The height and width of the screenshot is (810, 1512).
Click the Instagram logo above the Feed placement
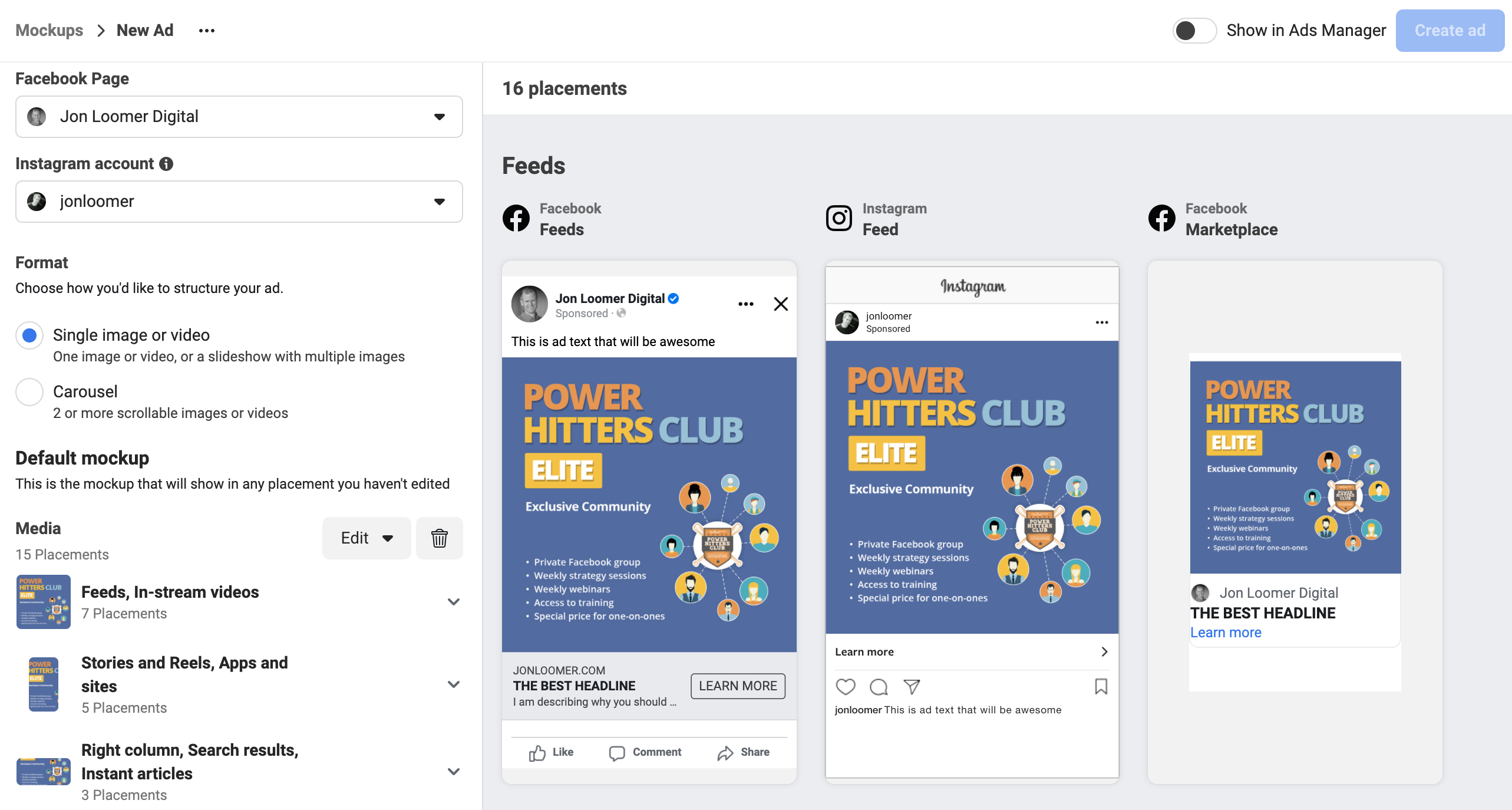coord(839,218)
